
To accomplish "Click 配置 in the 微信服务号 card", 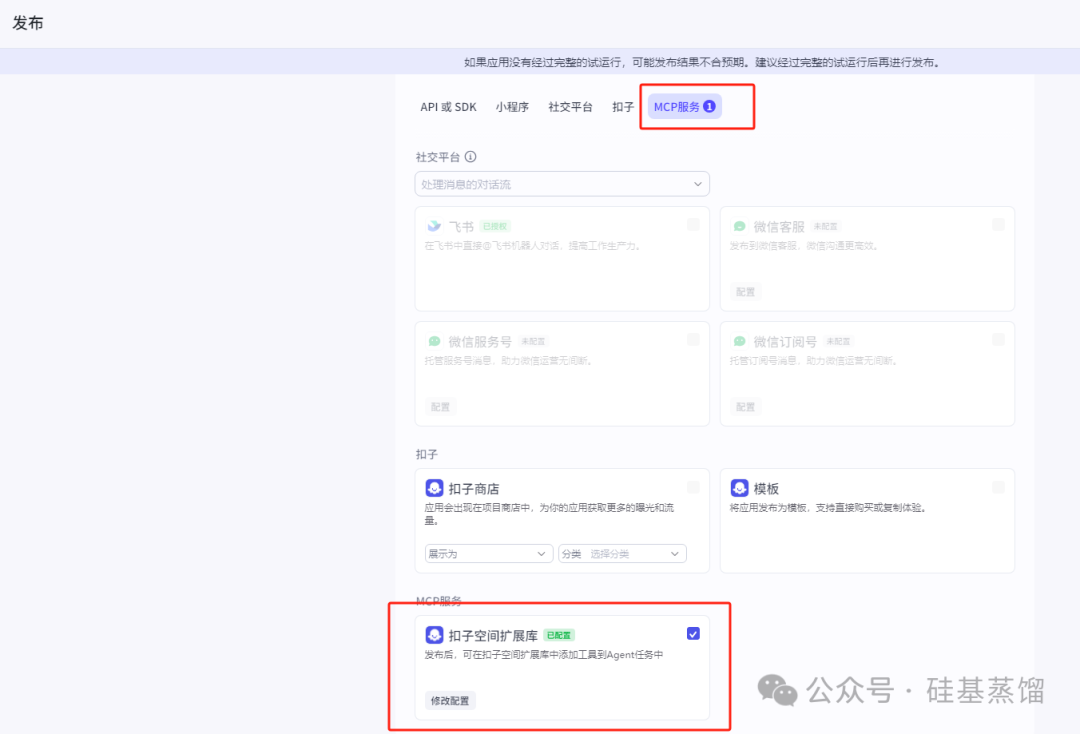I will (x=440, y=407).
